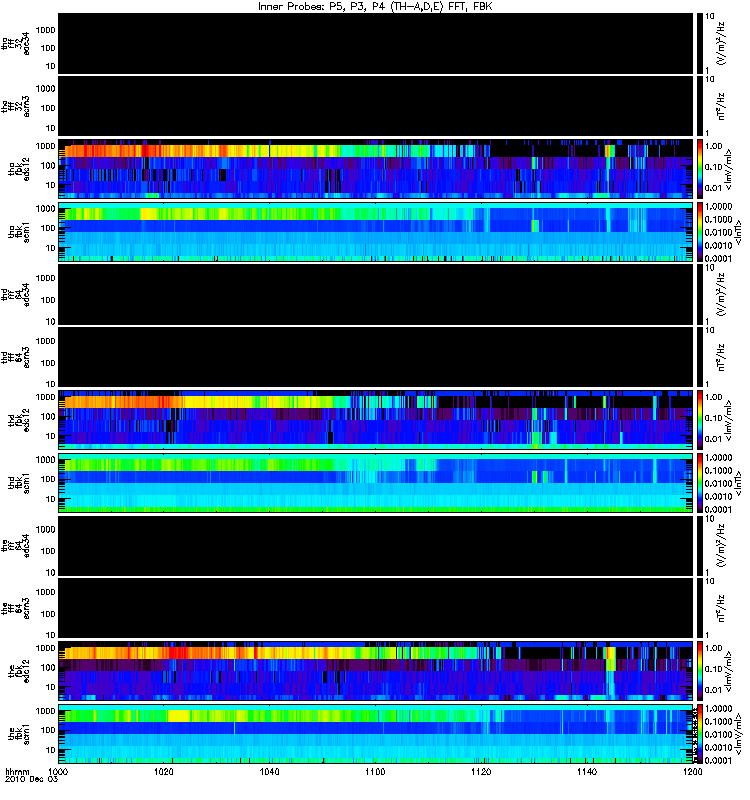Click the top panel's (V/m)²/Hz unit label
The image size is (750, 800).
tap(722, 43)
